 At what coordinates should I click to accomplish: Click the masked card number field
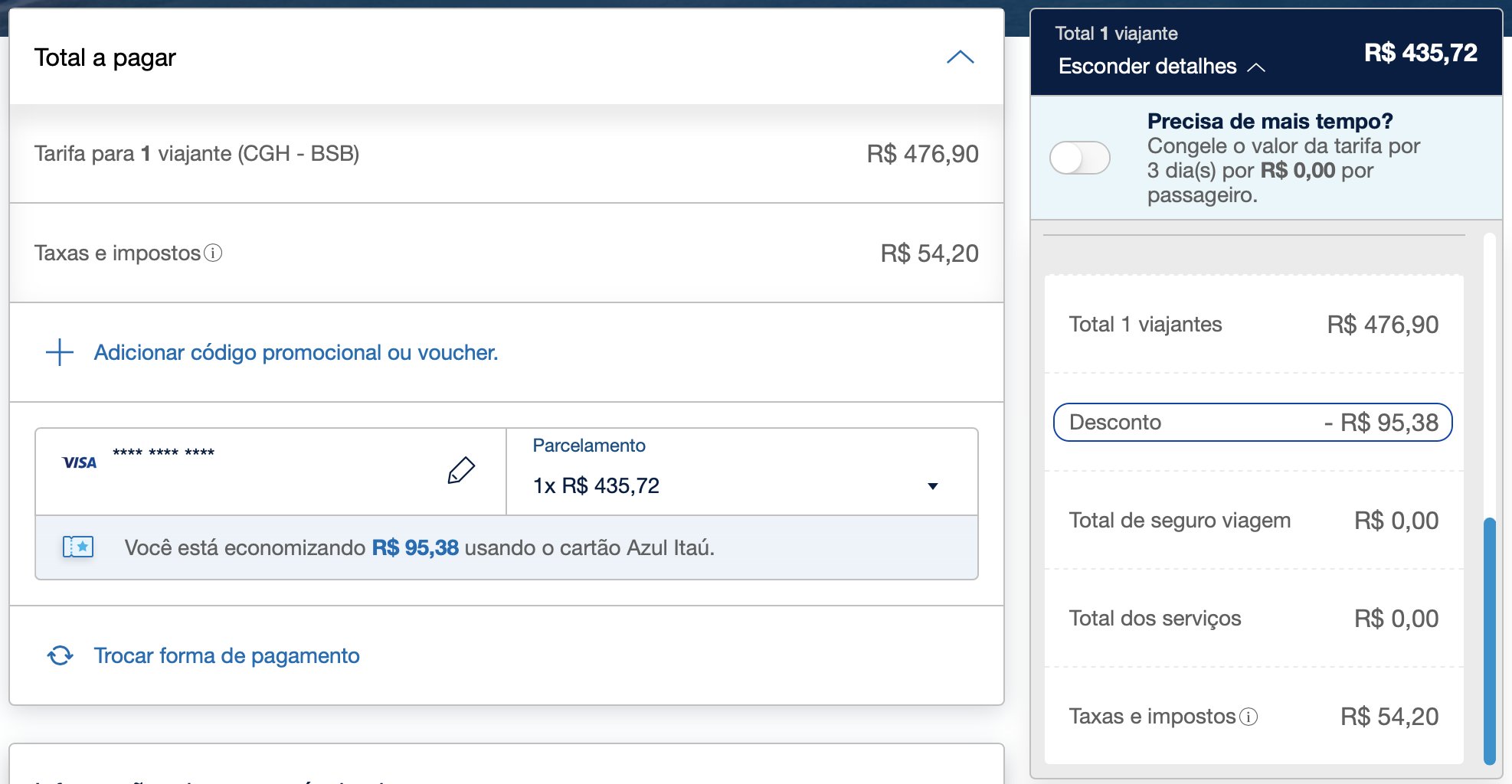tap(163, 452)
